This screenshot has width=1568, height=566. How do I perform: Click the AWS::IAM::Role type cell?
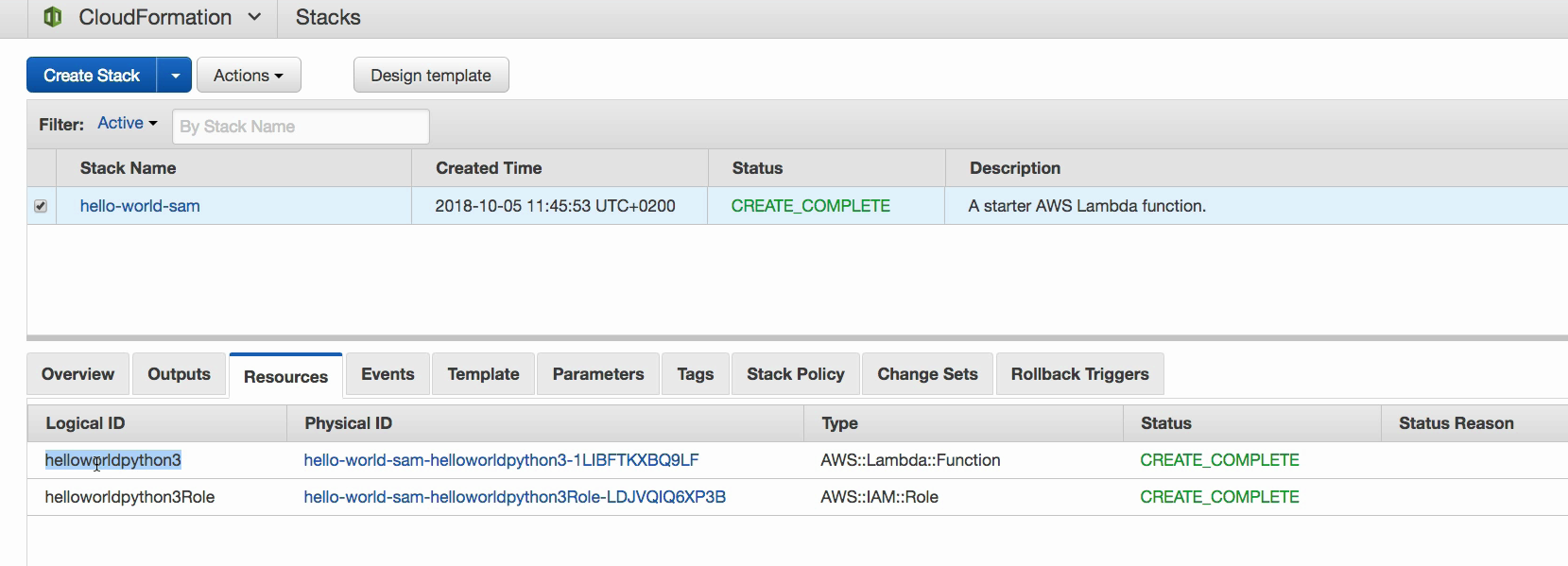(x=879, y=497)
